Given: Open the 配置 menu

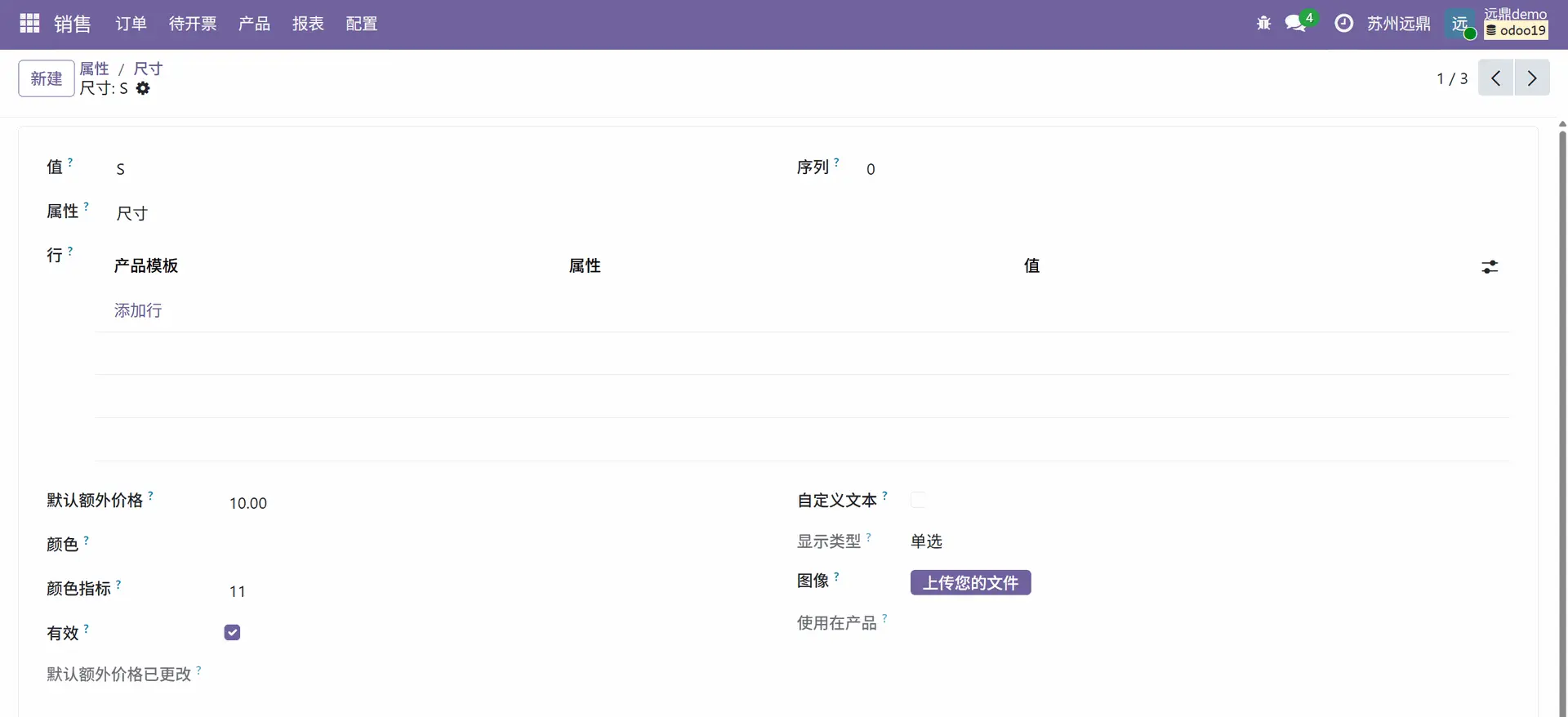Looking at the screenshot, I should click(x=361, y=24).
